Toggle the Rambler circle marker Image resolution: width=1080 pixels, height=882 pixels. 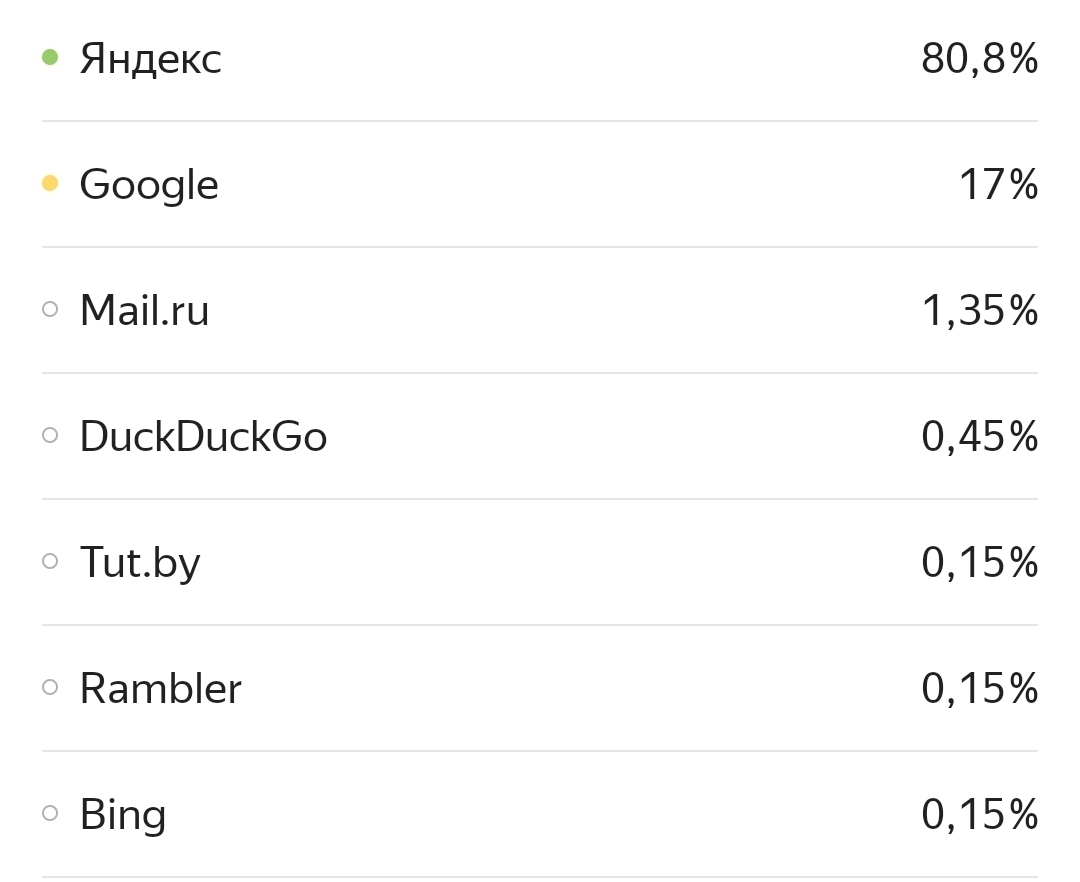50,688
